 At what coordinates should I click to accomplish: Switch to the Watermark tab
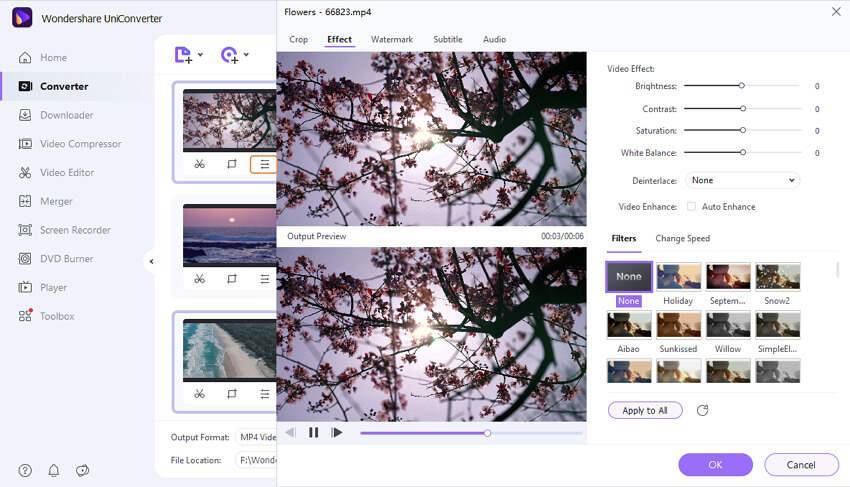tap(391, 40)
